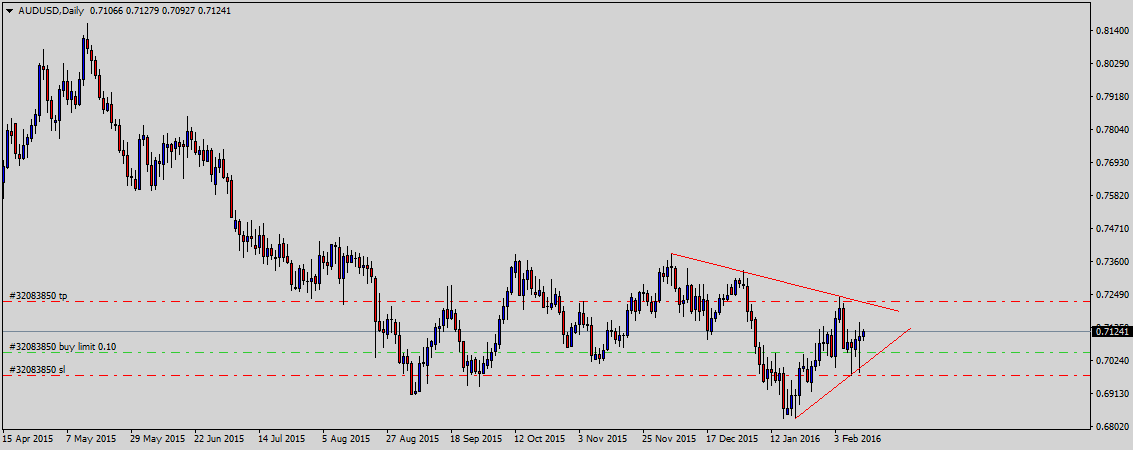Viewport: 1133px width, 450px height.
Task: Select the #32083850 buy limit 0.10 label
Action: [x=62, y=346]
